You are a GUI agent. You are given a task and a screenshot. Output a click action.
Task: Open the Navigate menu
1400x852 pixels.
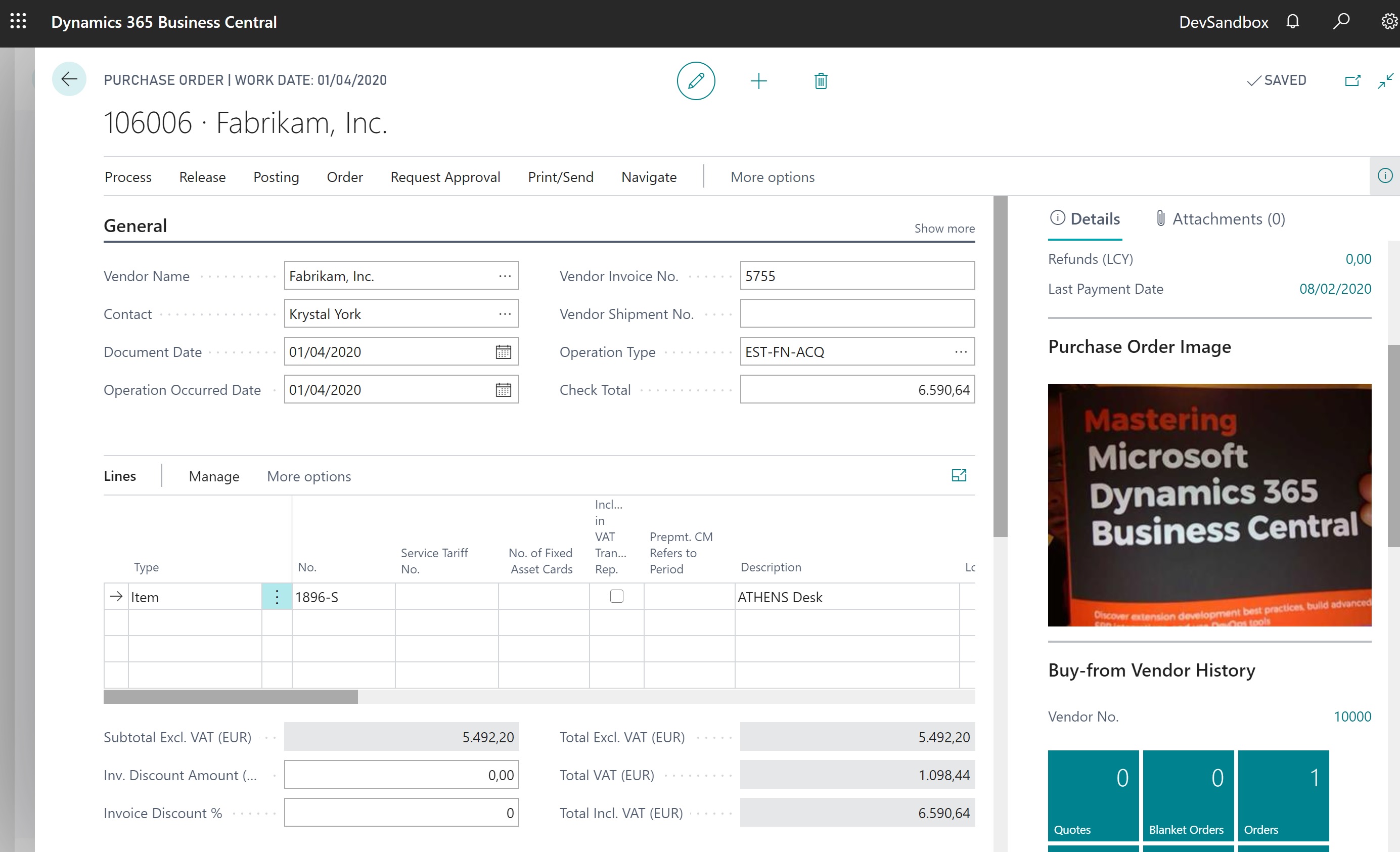click(649, 177)
